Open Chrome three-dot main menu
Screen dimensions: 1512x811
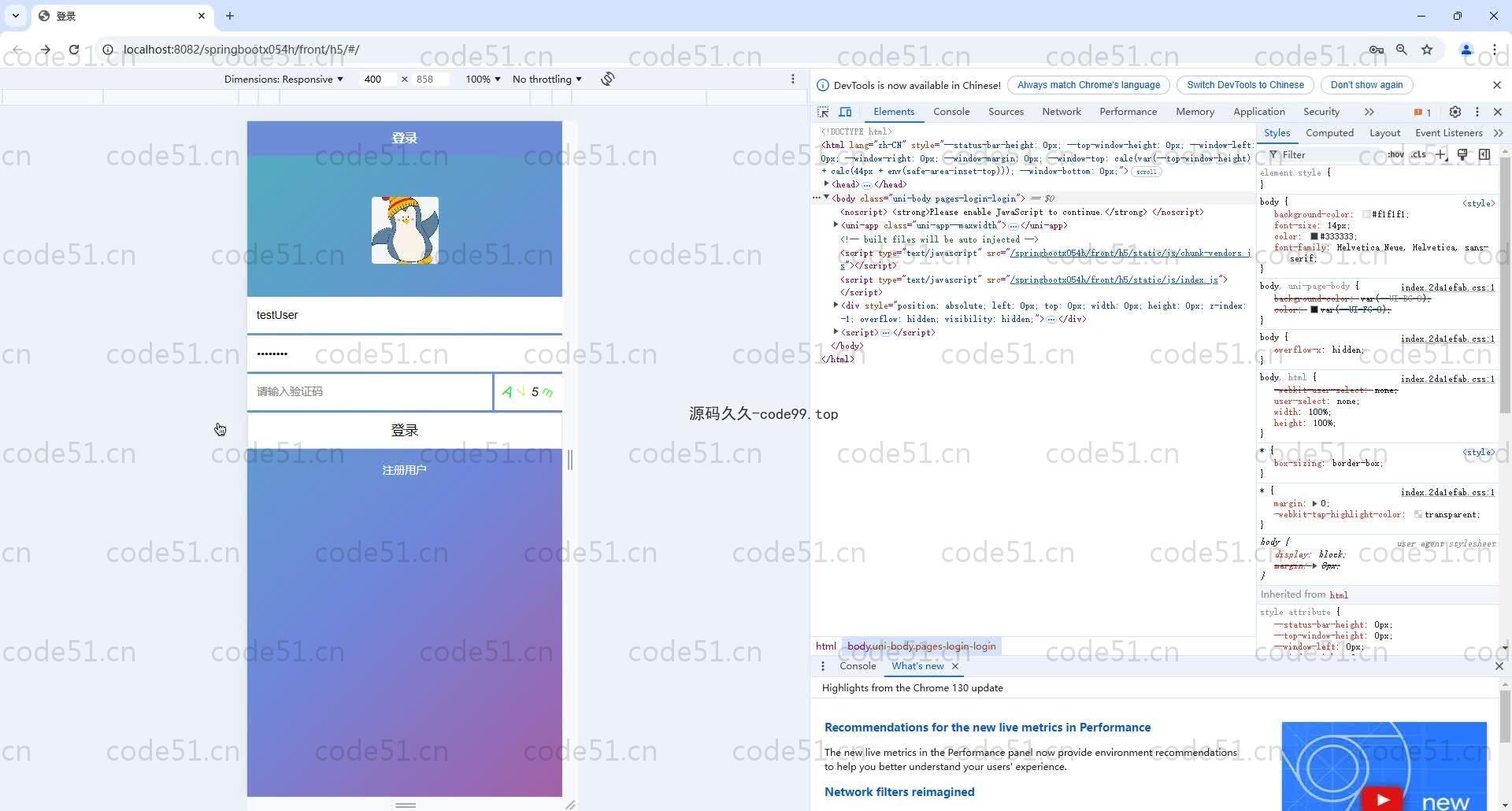click(1494, 50)
